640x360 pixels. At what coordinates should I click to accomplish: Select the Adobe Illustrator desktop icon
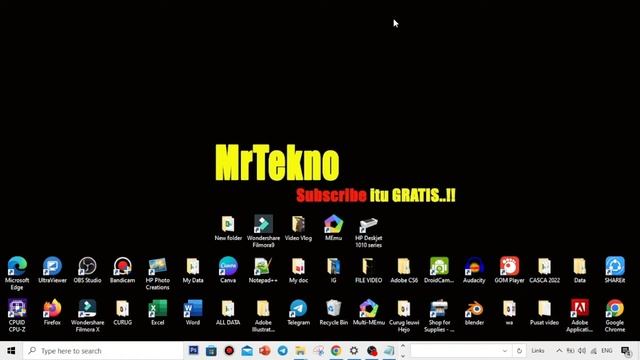[263, 315]
